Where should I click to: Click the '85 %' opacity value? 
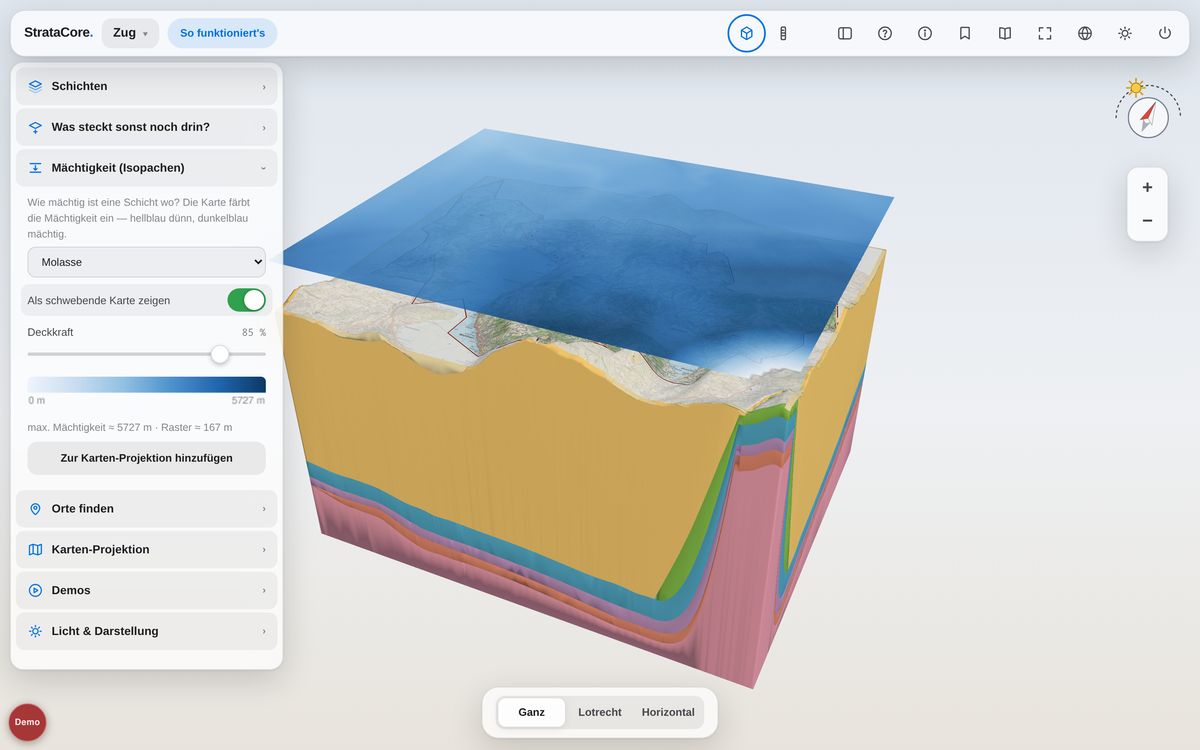coord(254,332)
